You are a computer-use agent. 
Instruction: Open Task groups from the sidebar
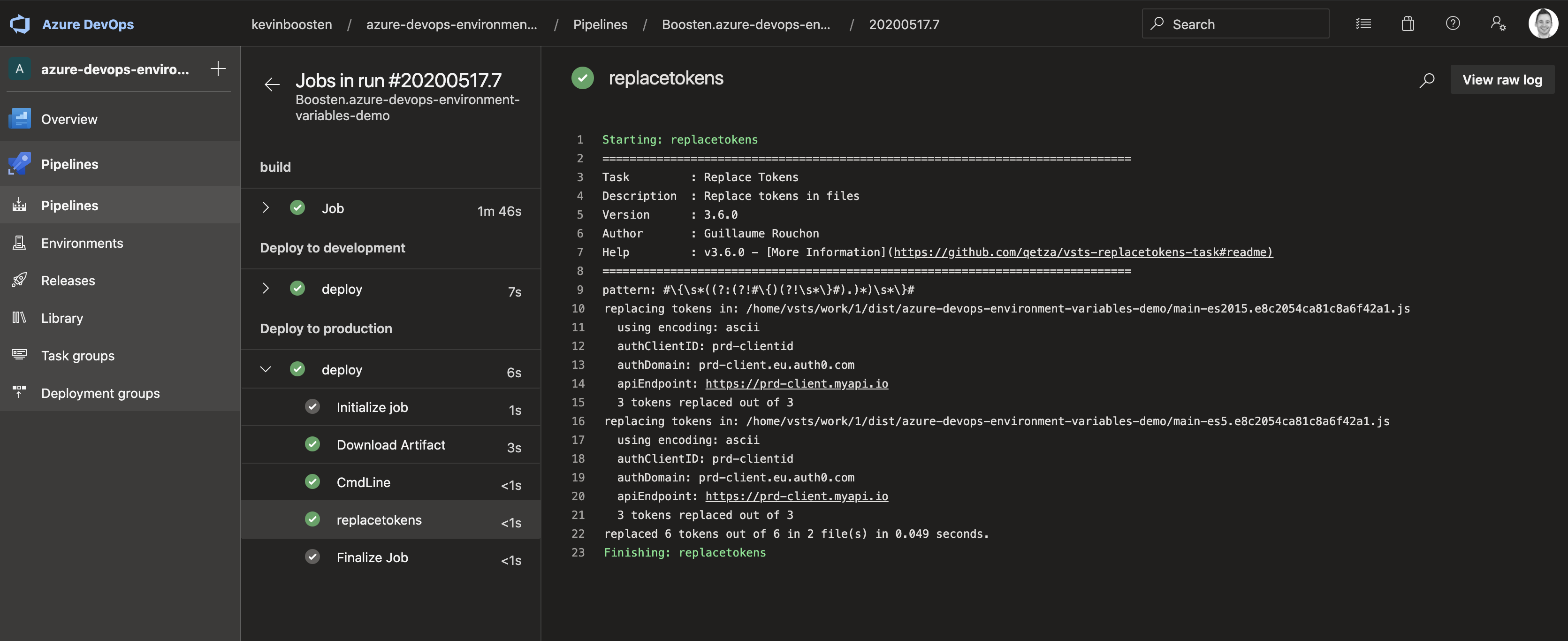point(77,356)
